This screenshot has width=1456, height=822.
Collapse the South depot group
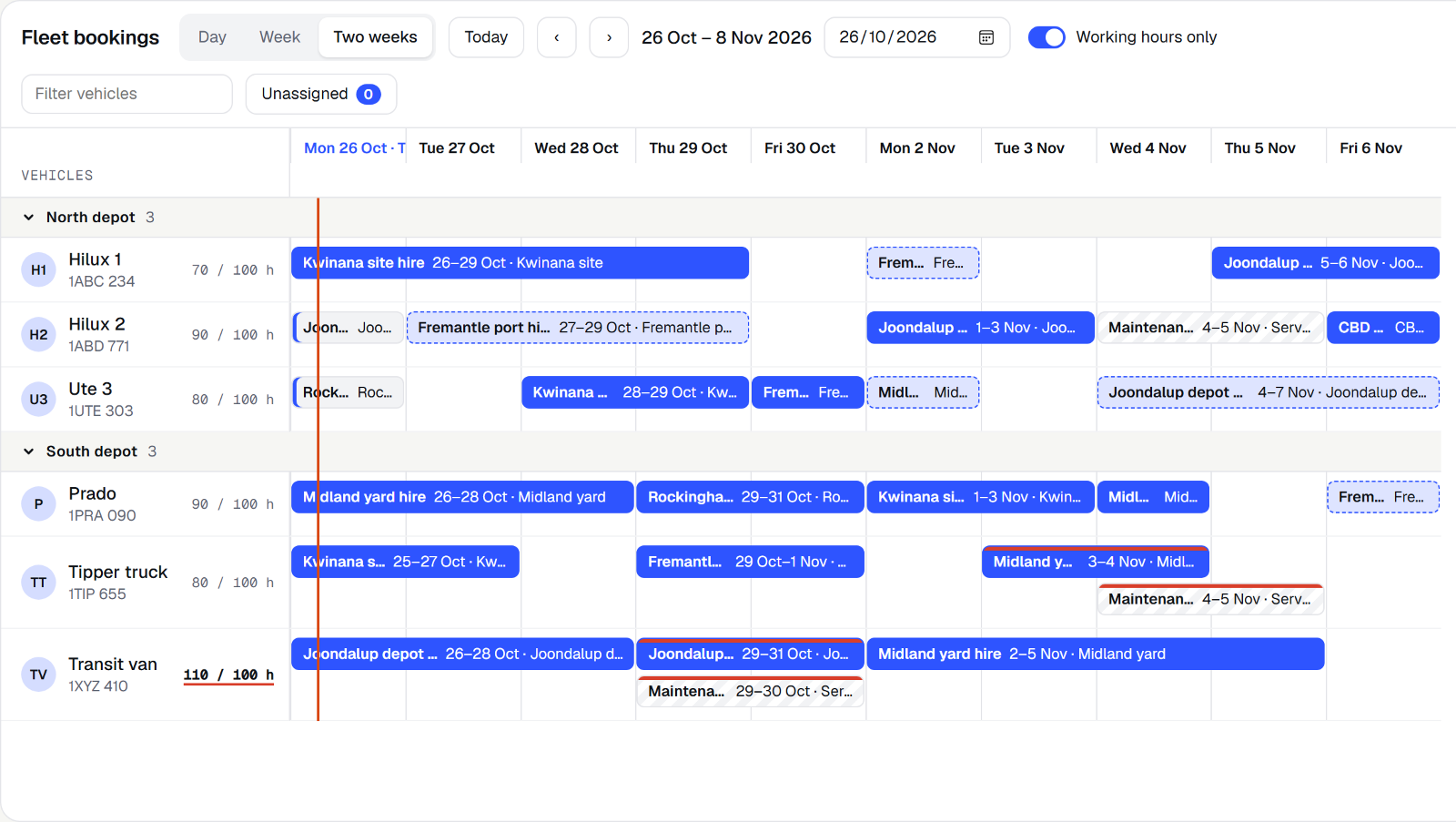pyautogui.click(x=29, y=452)
